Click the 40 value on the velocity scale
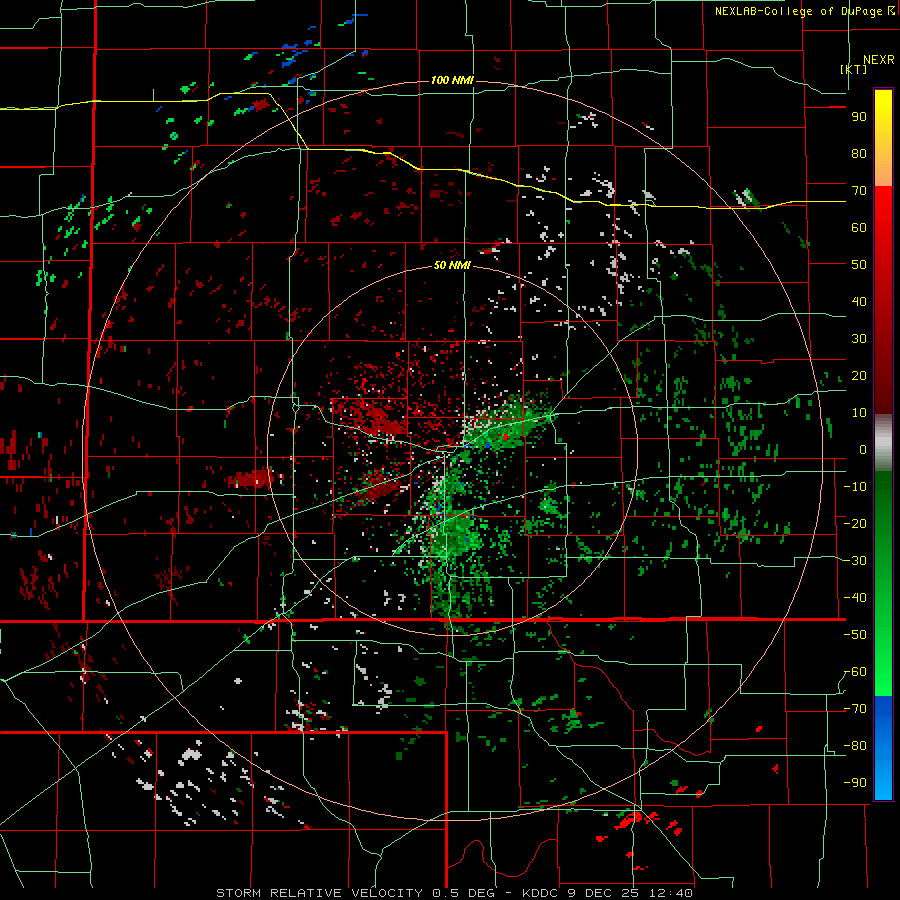Viewport: 900px width, 900px height. click(859, 301)
